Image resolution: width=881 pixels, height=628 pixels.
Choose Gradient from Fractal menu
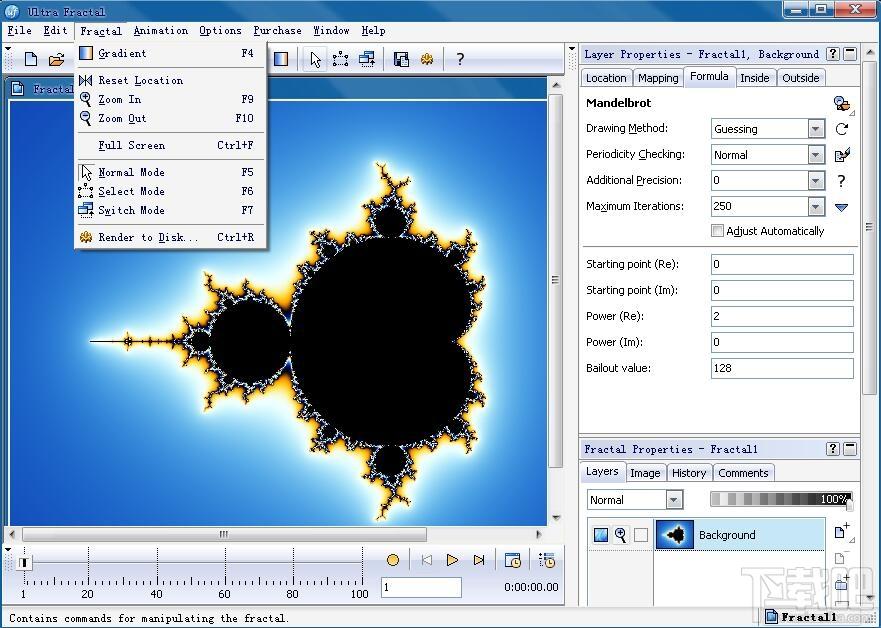point(169,53)
